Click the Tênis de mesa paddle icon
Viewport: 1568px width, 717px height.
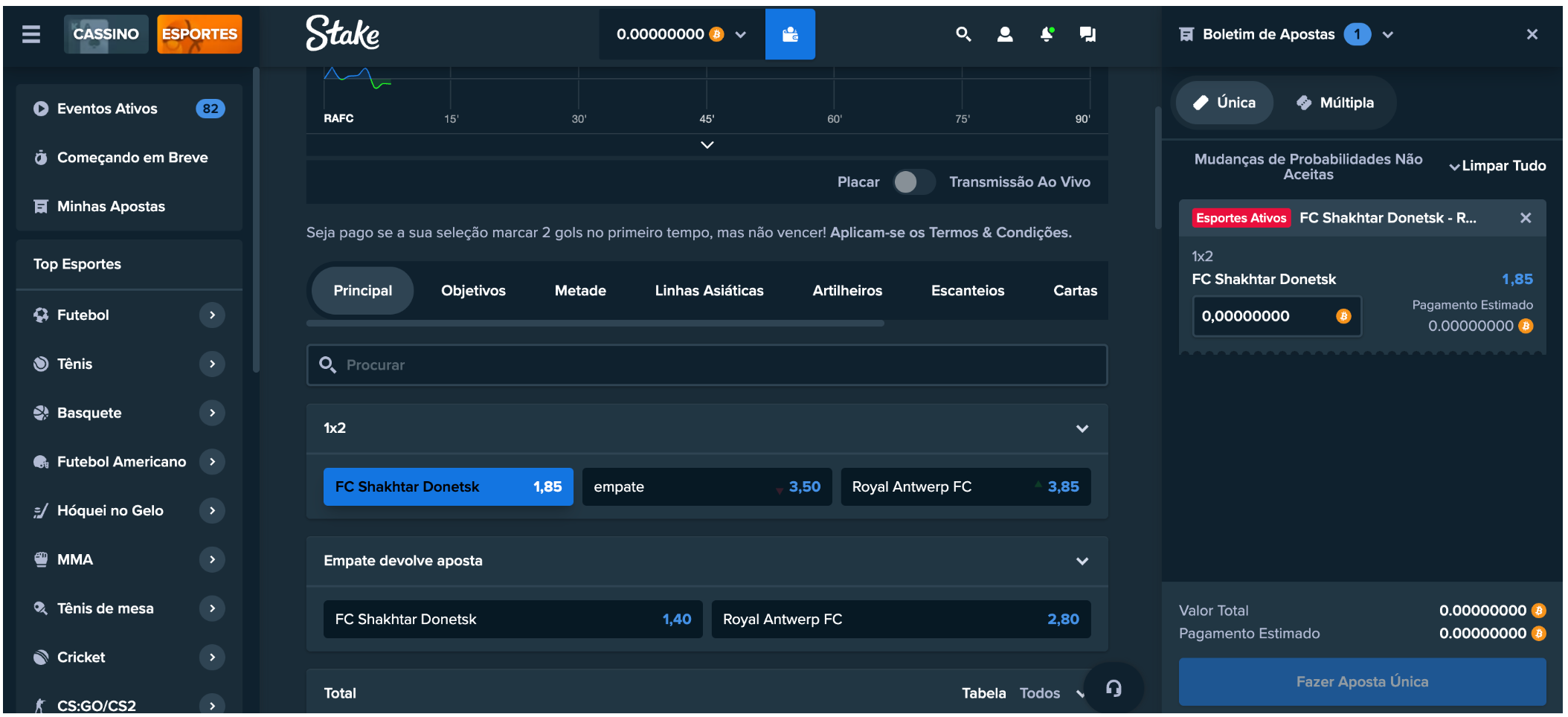click(41, 608)
